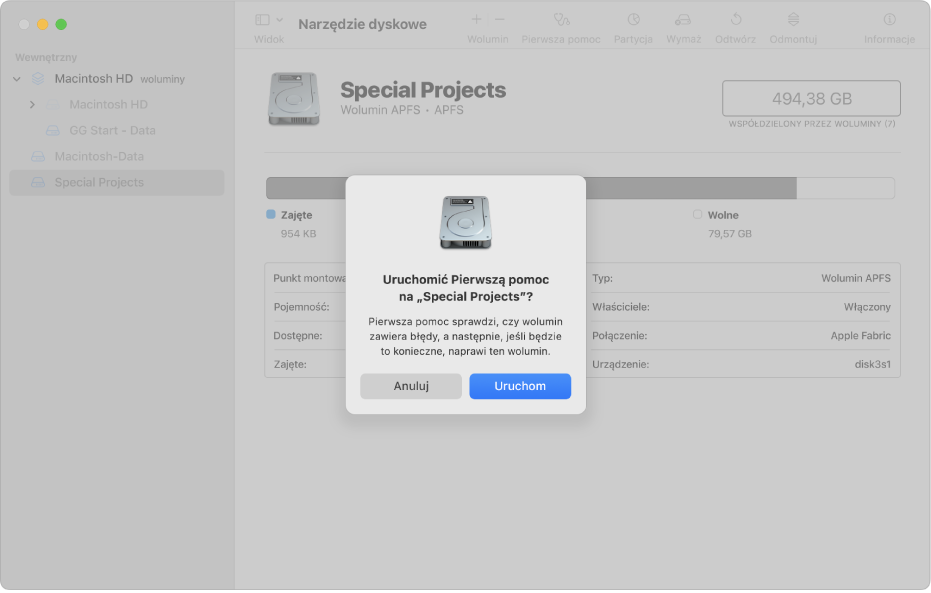The image size is (931, 593).
Task: Click the Macintosh-Data drive icon
Action: [x=38, y=157]
